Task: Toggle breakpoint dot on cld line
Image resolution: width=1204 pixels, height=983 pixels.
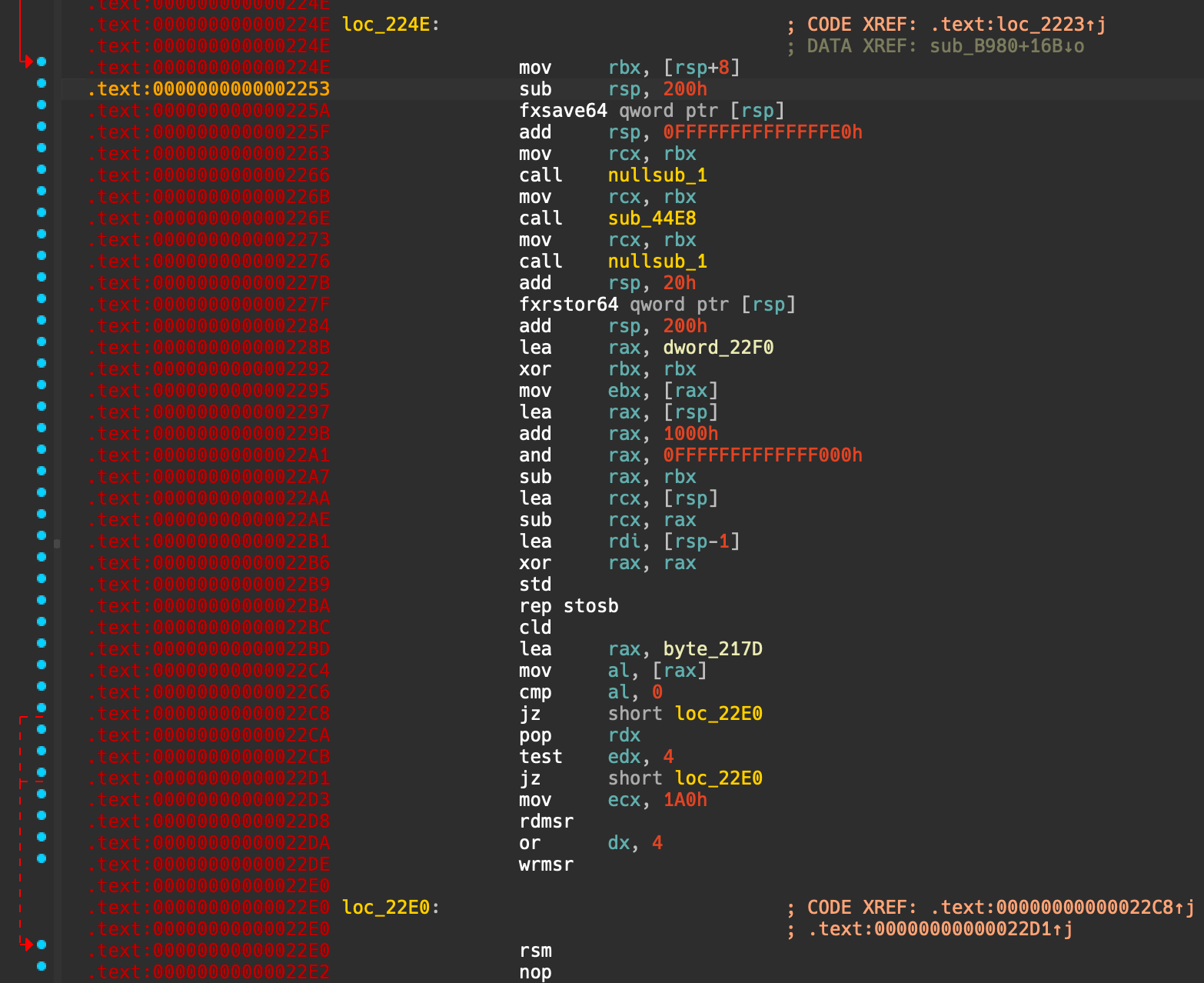Action: pos(42,621)
